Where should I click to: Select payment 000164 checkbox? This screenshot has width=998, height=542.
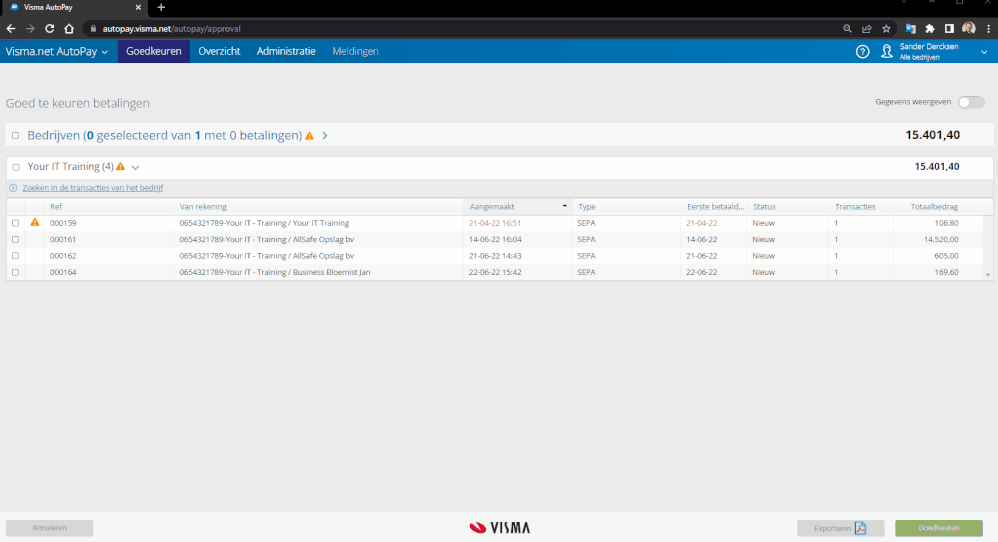(15, 272)
